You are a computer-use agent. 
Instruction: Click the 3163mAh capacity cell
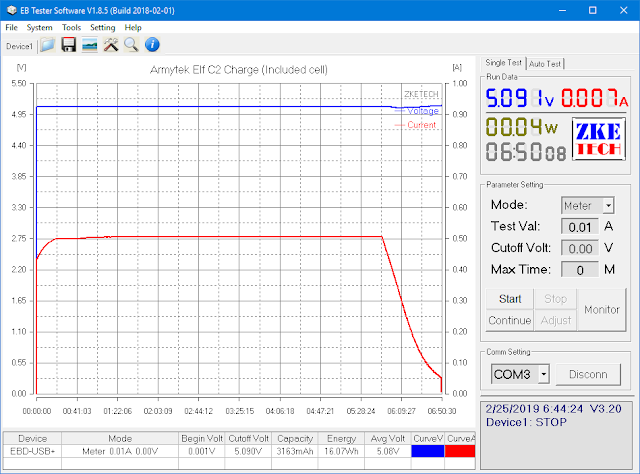295,451
